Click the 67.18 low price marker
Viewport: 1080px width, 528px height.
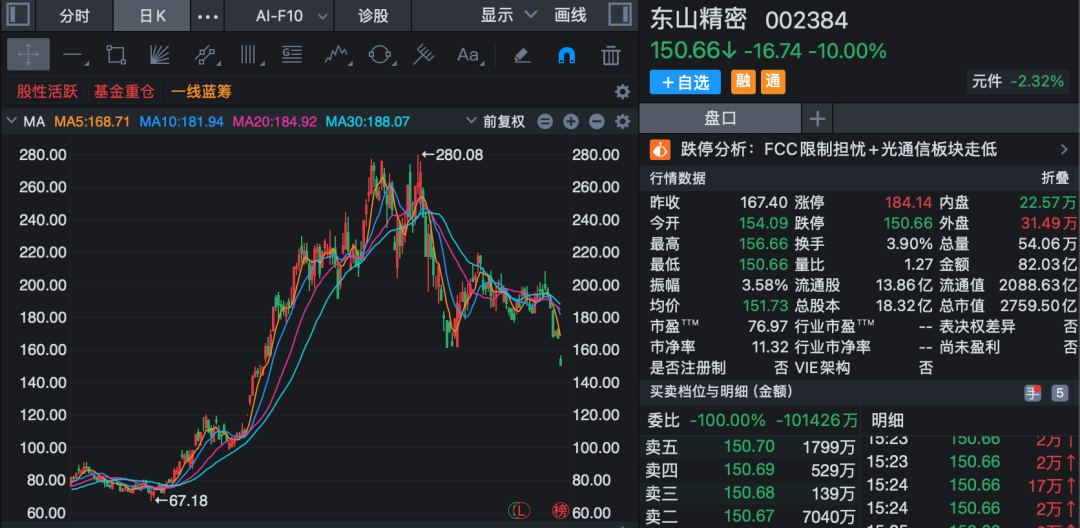coord(181,500)
